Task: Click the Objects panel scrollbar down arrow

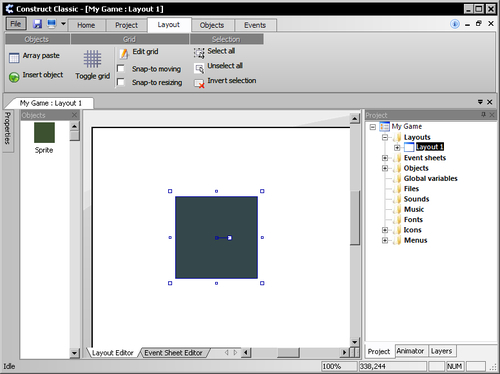Action: 74,353
